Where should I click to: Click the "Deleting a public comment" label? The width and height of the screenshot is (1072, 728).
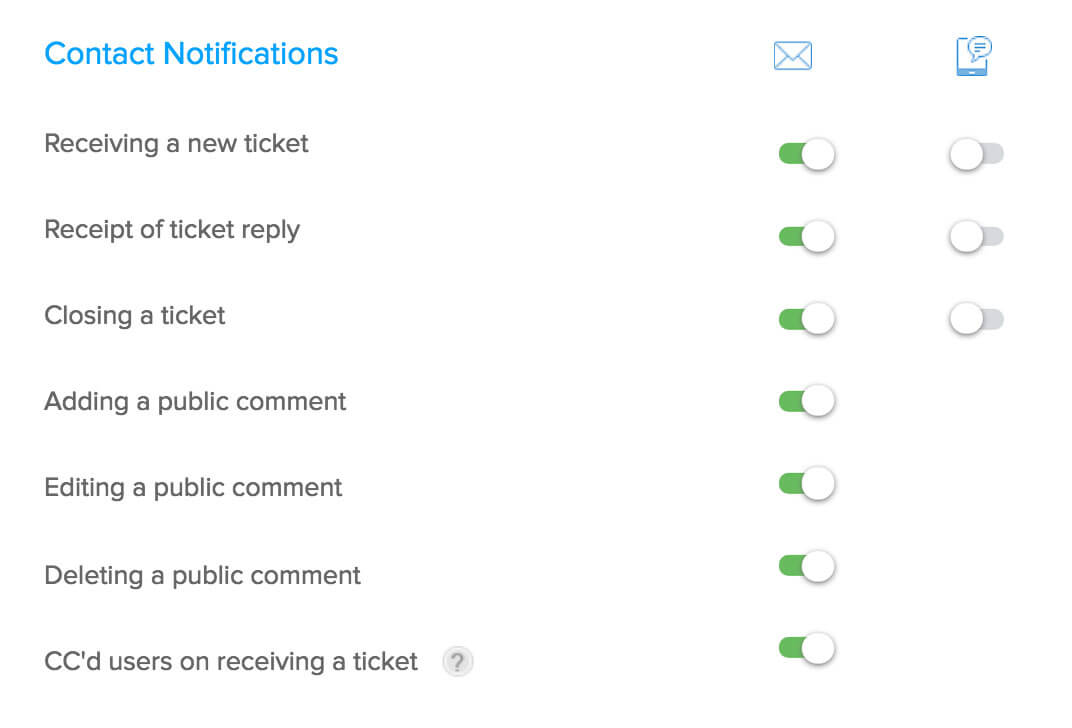pos(202,576)
